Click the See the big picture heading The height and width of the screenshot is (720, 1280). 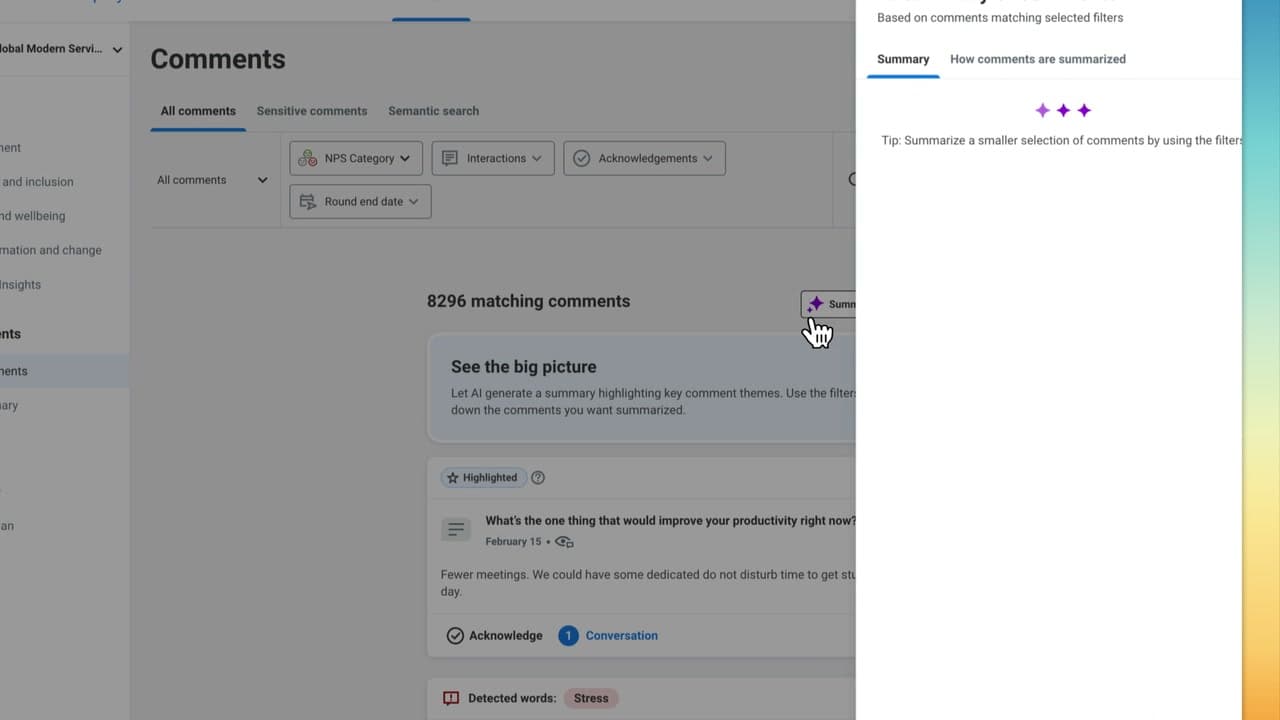click(x=524, y=367)
